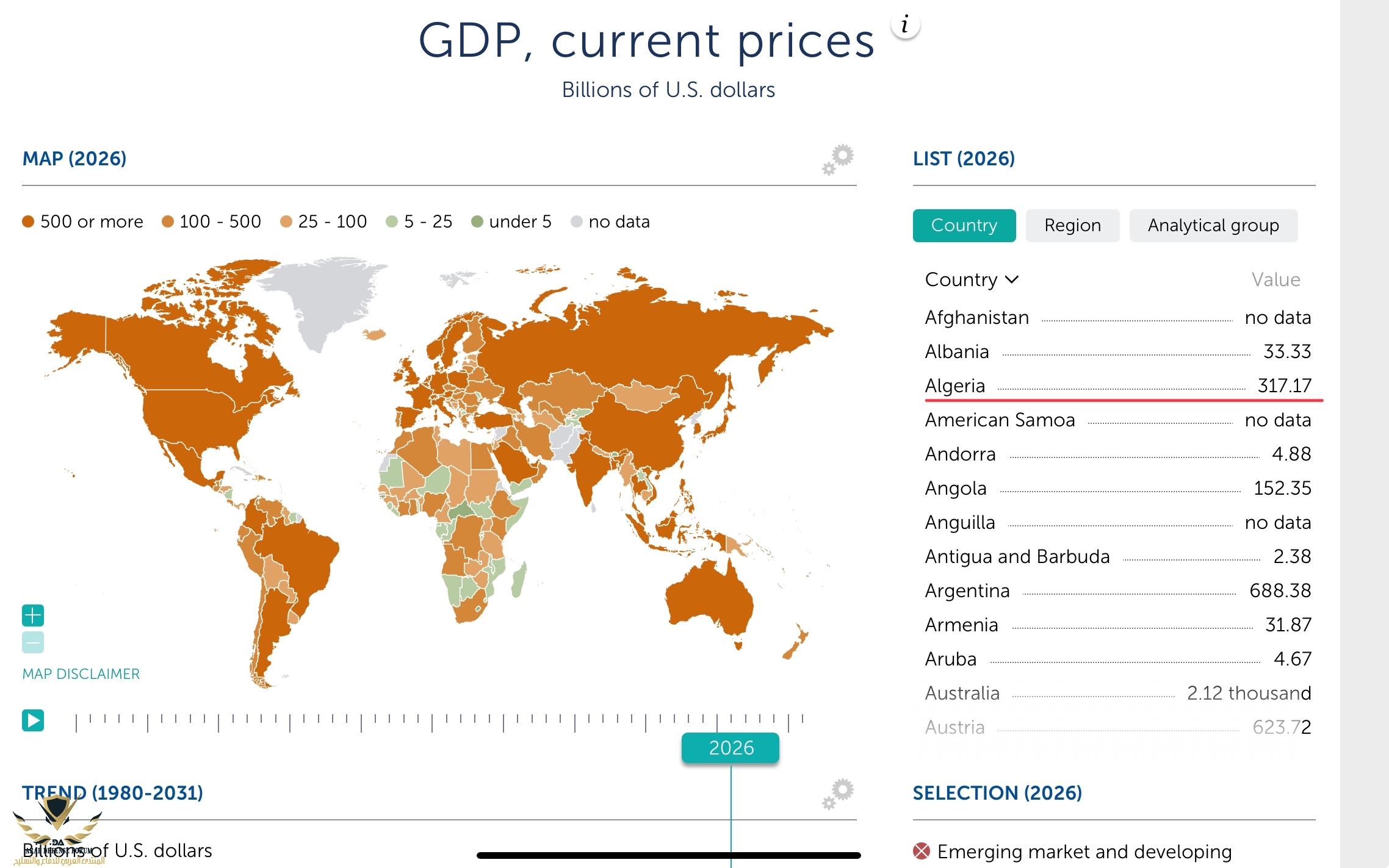This screenshot has width=1389, height=868.
Task: Zoom in the map with plus button
Action: pos(33,615)
